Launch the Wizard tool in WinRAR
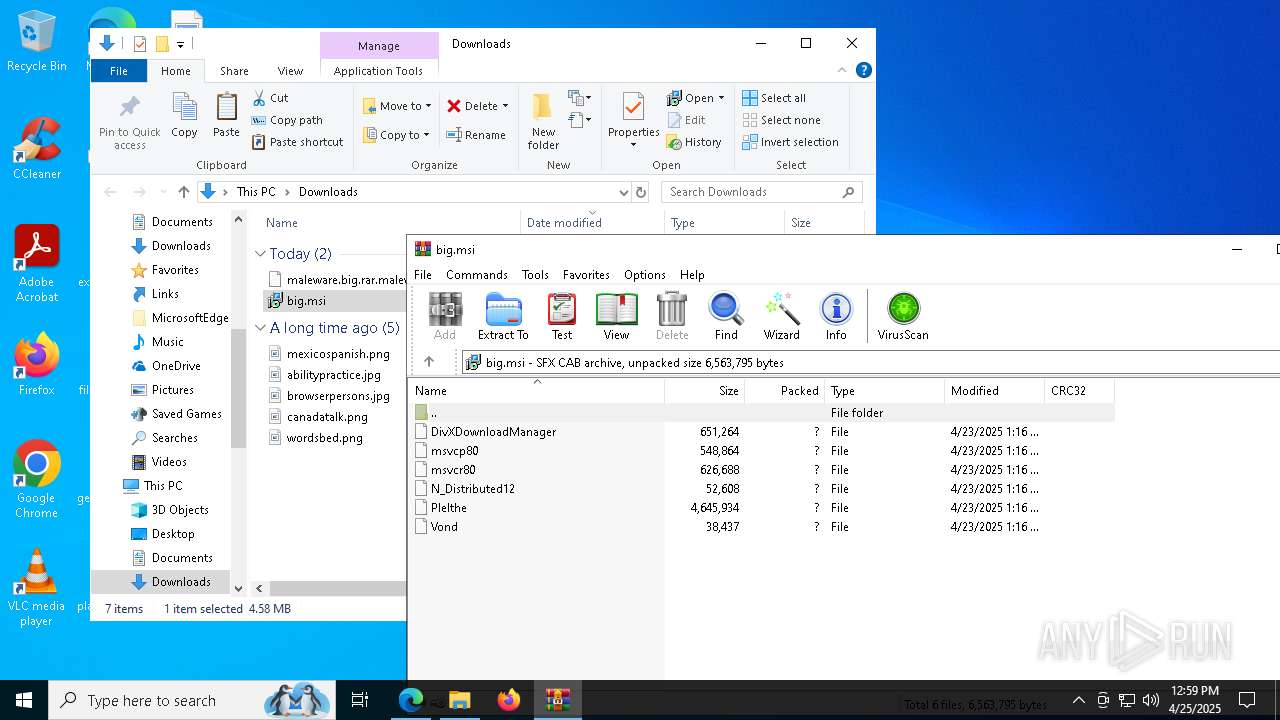Screen dimensions: 1280x720 (x=781, y=316)
